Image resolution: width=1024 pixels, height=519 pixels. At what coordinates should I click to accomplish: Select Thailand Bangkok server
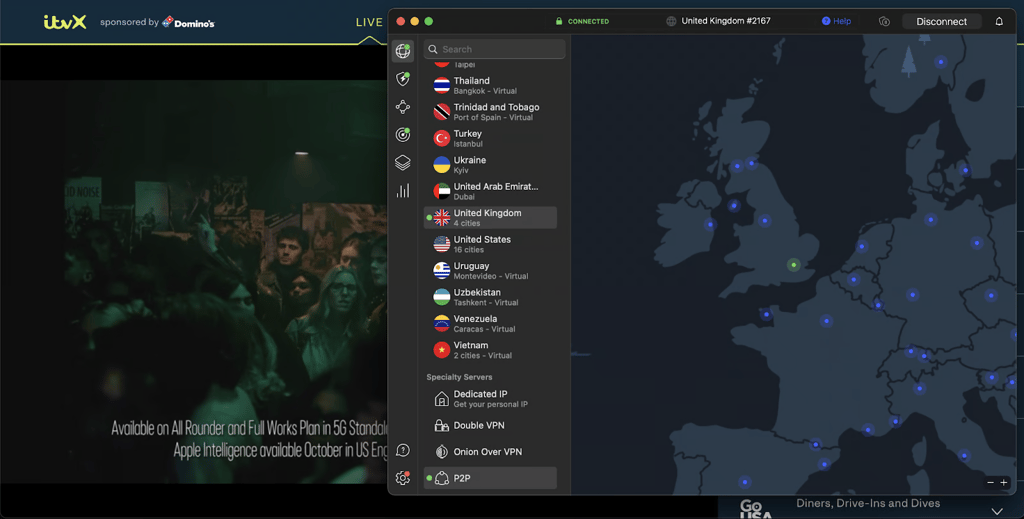pyautogui.click(x=490, y=86)
